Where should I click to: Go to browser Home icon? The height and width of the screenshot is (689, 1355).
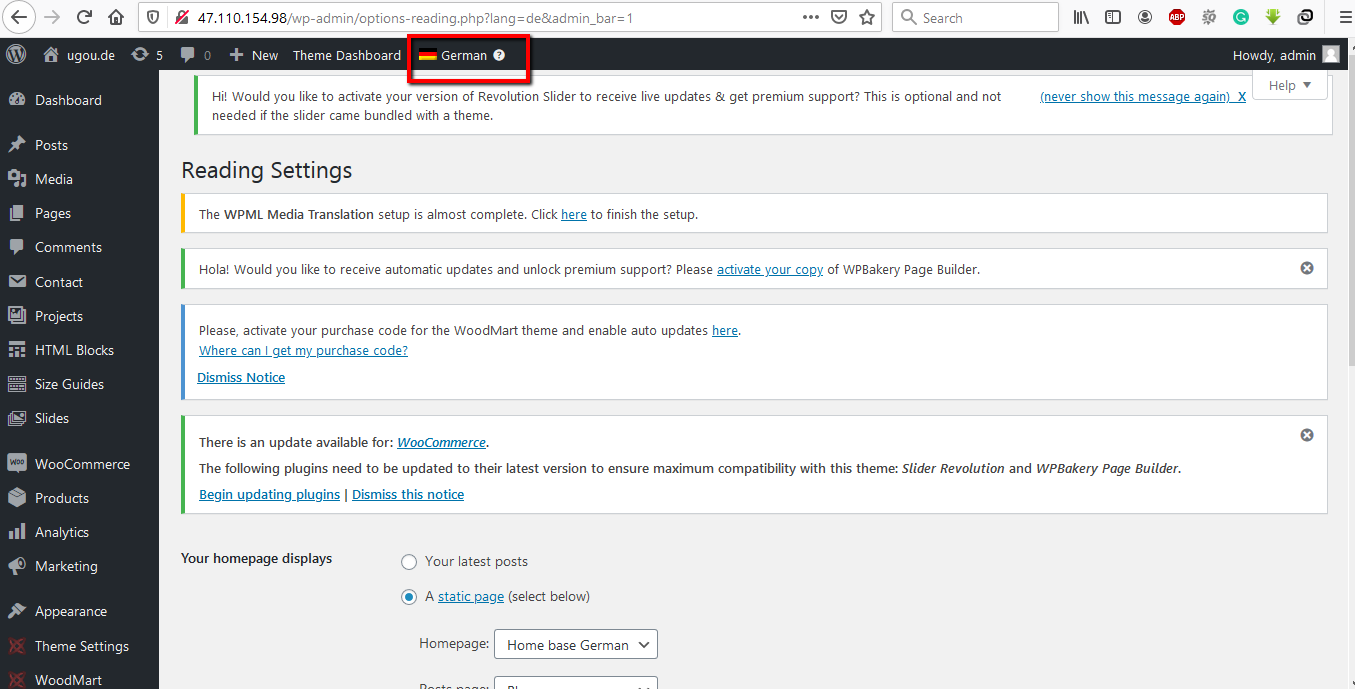[x=116, y=17]
